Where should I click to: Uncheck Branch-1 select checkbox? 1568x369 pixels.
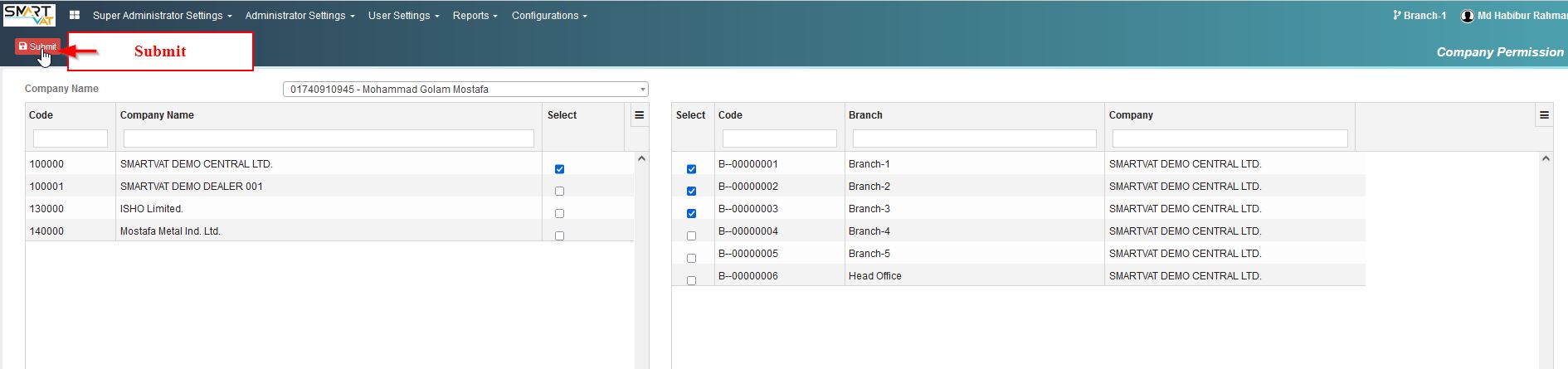(x=691, y=169)
